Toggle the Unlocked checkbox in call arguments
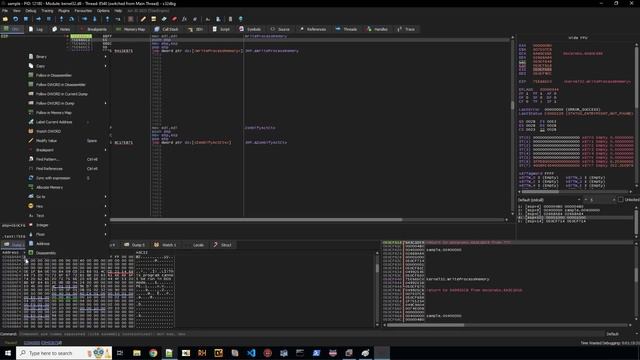Image resolution: width=640 pixels, height=360 pixels. tap(620, 200)
